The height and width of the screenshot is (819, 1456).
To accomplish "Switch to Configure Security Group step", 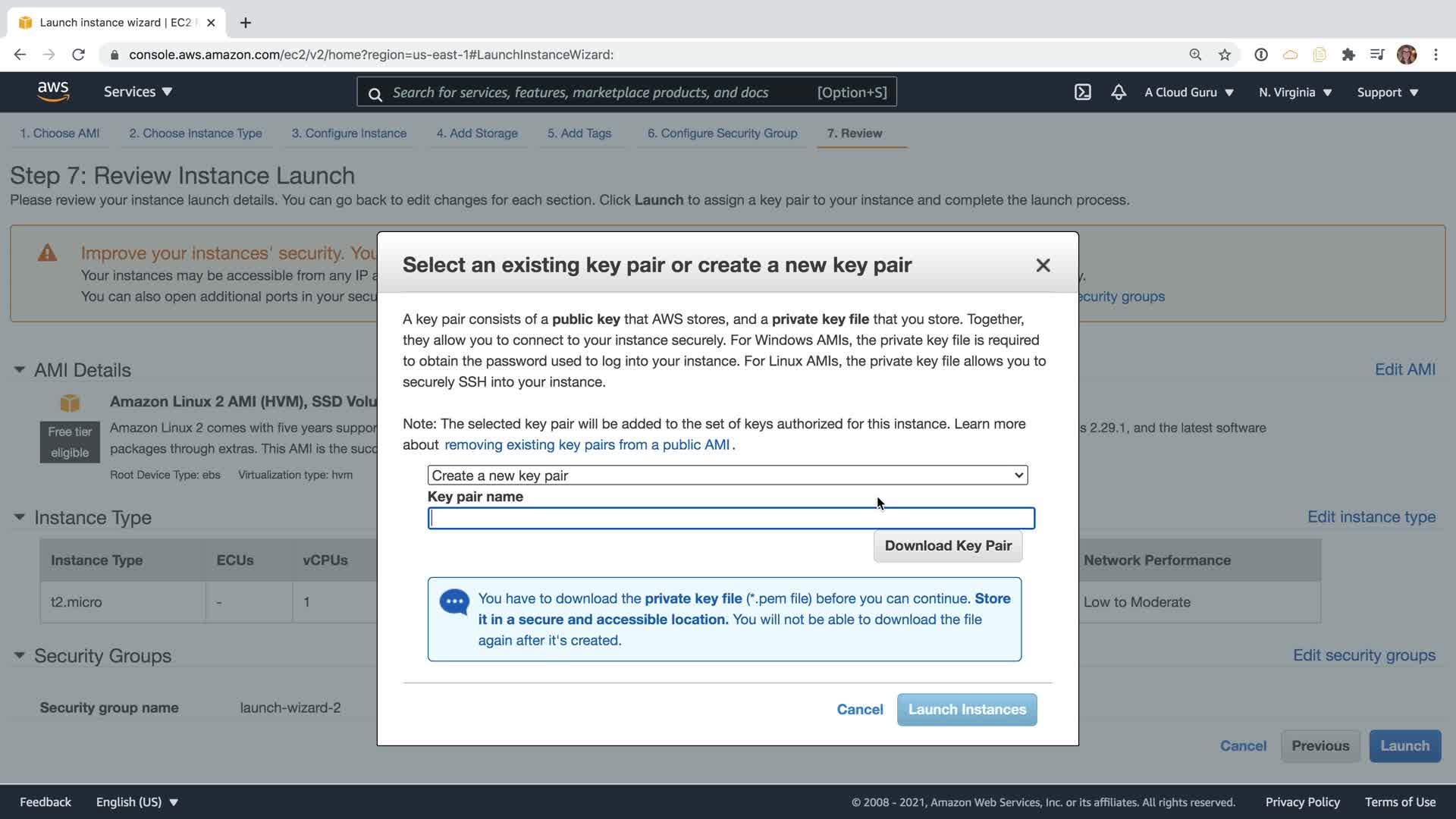I will (x=722, y=133).
